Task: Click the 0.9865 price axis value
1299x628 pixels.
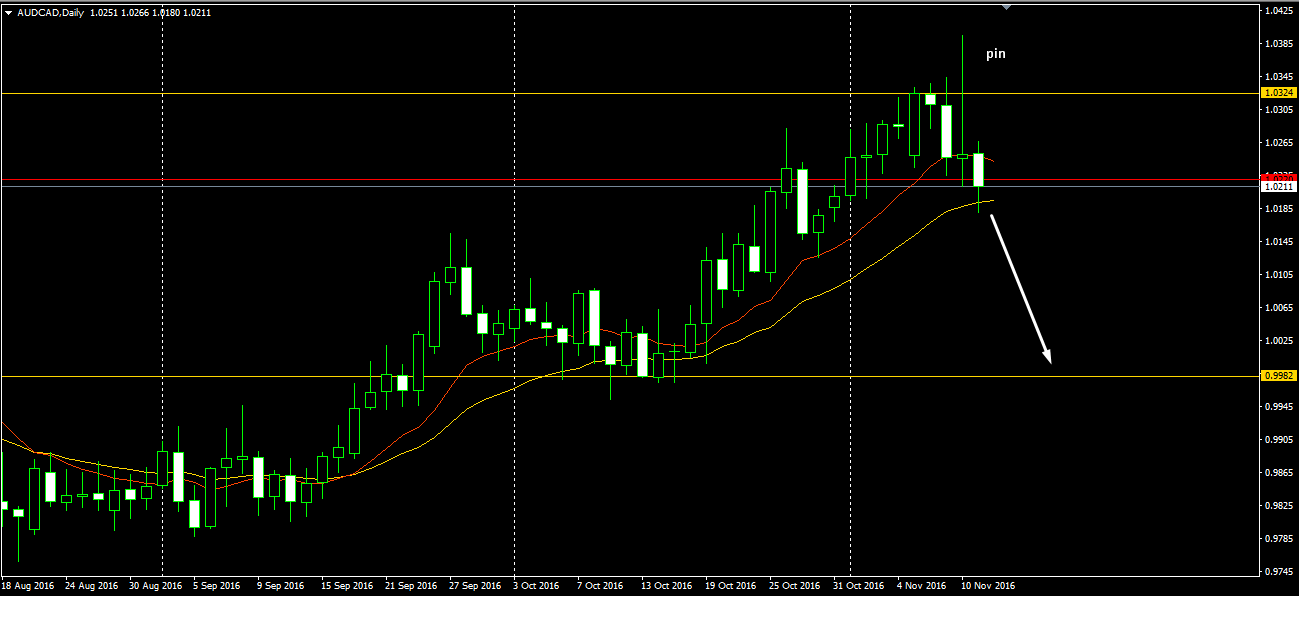Action: tap(1279, 473)
